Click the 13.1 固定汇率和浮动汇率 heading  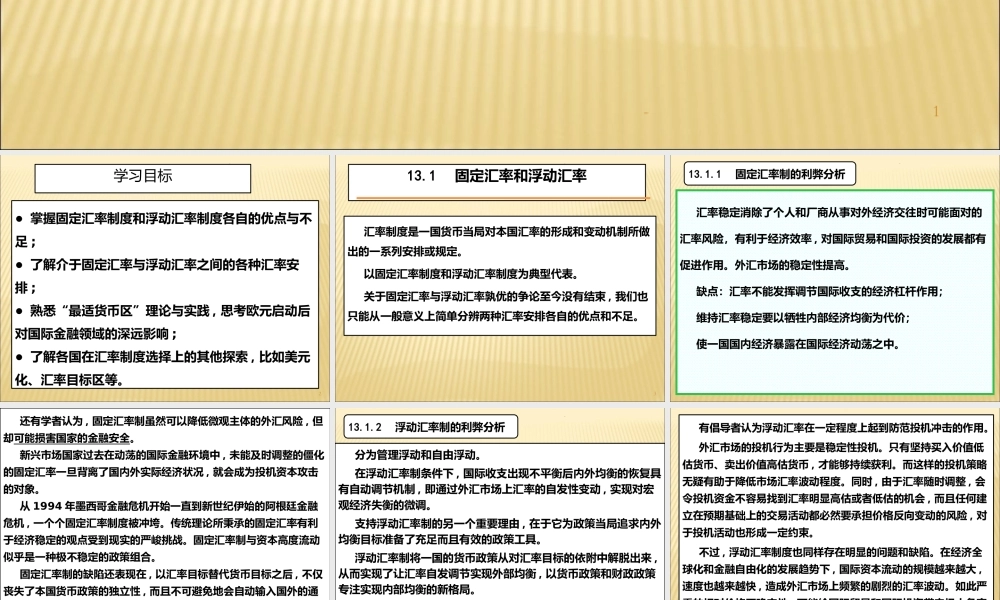tap(497, 176)
